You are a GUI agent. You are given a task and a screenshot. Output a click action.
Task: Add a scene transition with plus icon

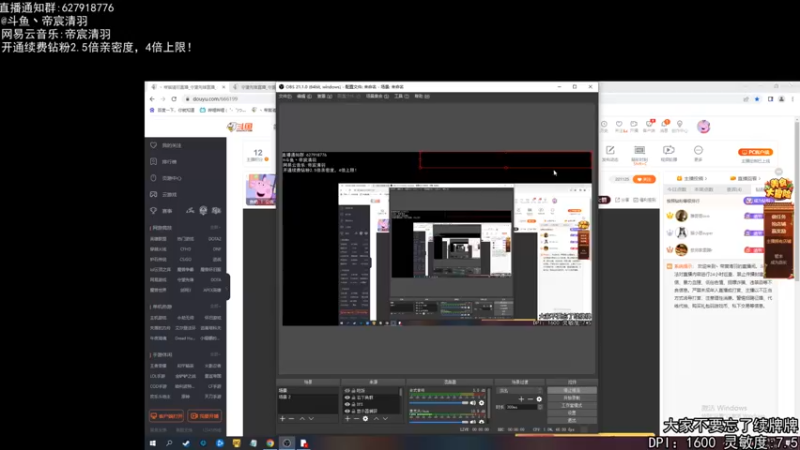(521, 399)
